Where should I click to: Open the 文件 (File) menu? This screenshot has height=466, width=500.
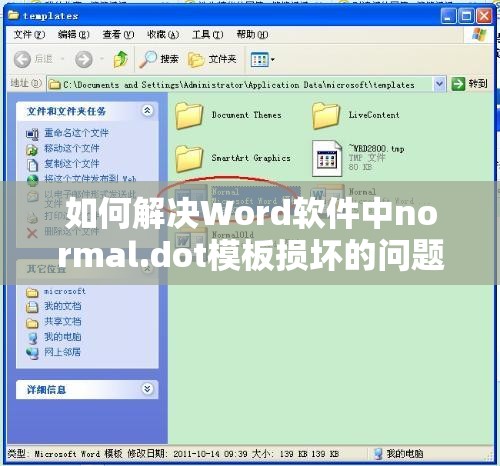tap(29, 34)
